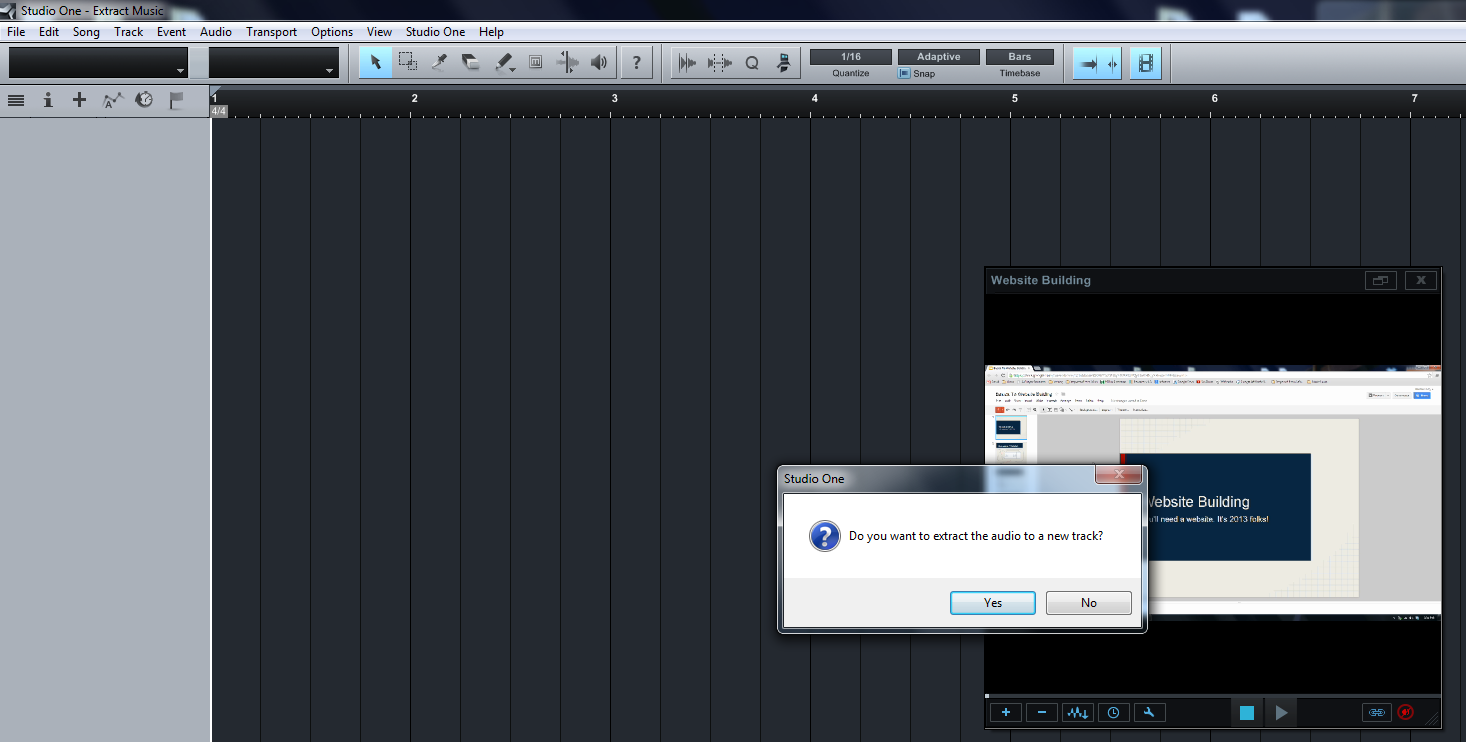Open the track list icon

pyautogui.click(x=16, y=100)
